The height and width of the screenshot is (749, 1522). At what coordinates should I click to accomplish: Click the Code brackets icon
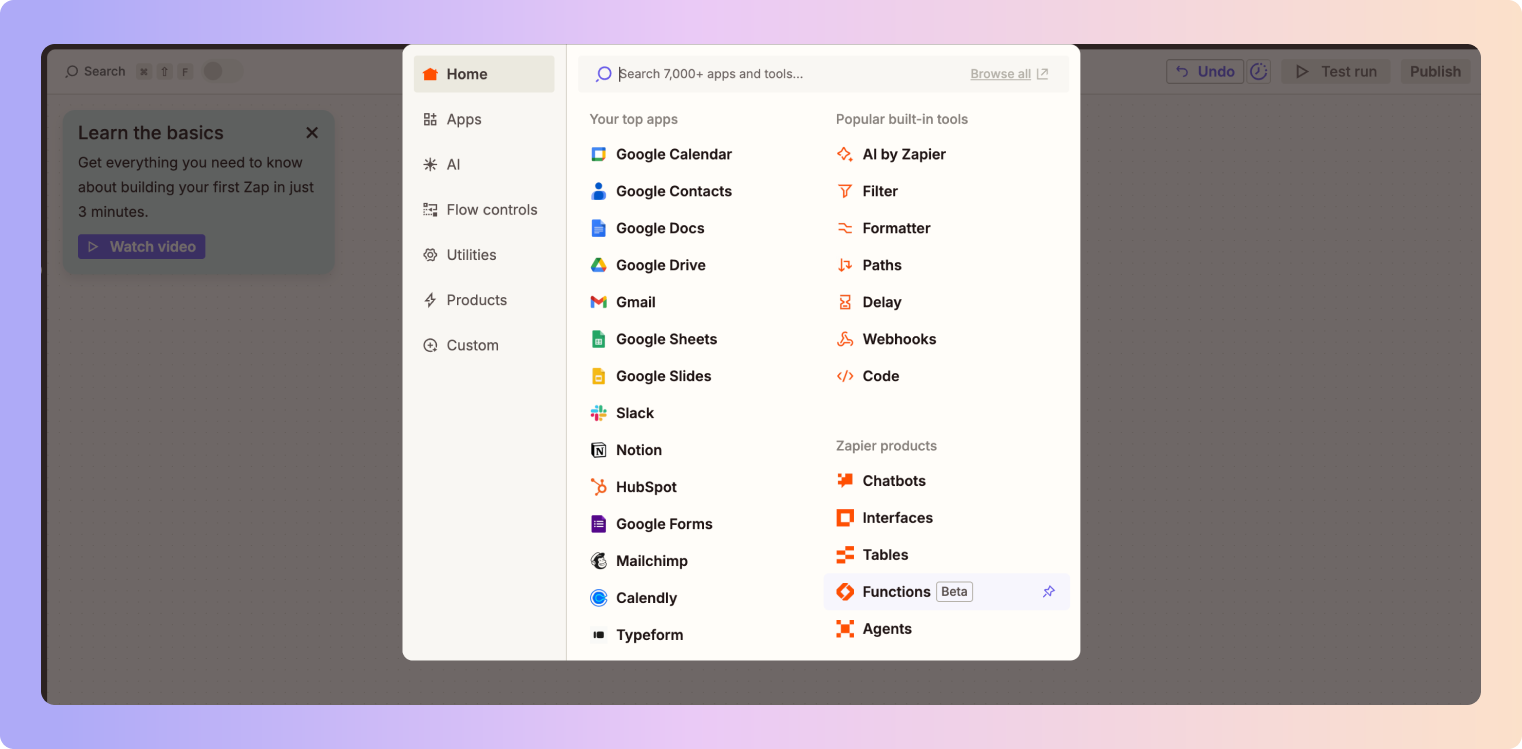click(845, 376)
